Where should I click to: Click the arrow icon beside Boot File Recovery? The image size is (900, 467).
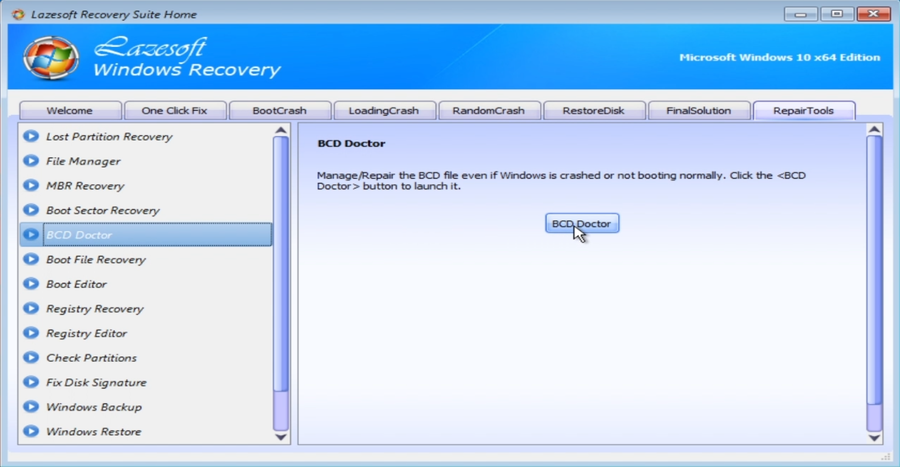31,259
